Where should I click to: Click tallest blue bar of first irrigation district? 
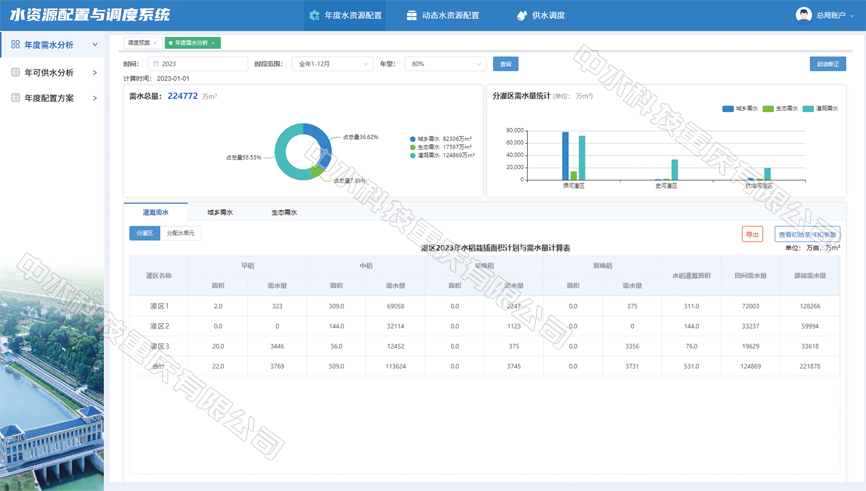click(565, 156)
